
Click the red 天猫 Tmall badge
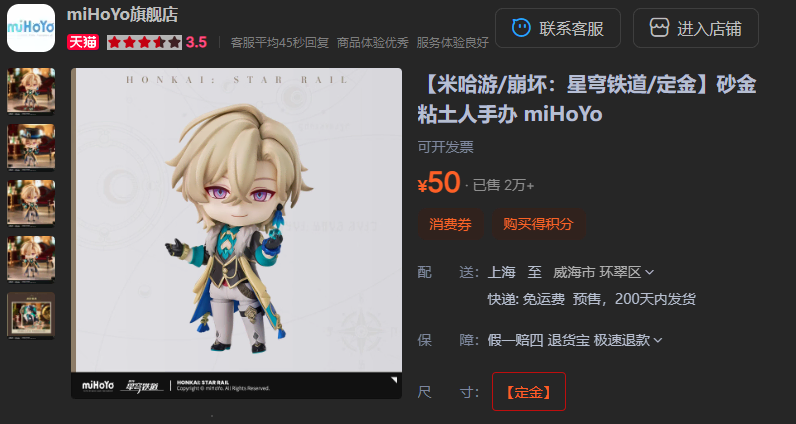pyautogui.click(x=83, y=42)
